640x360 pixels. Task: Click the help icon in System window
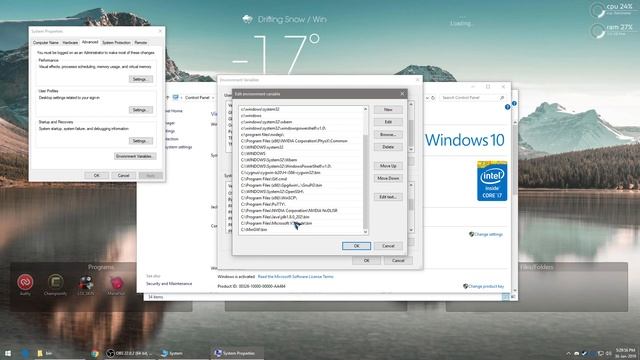point(507,107)
